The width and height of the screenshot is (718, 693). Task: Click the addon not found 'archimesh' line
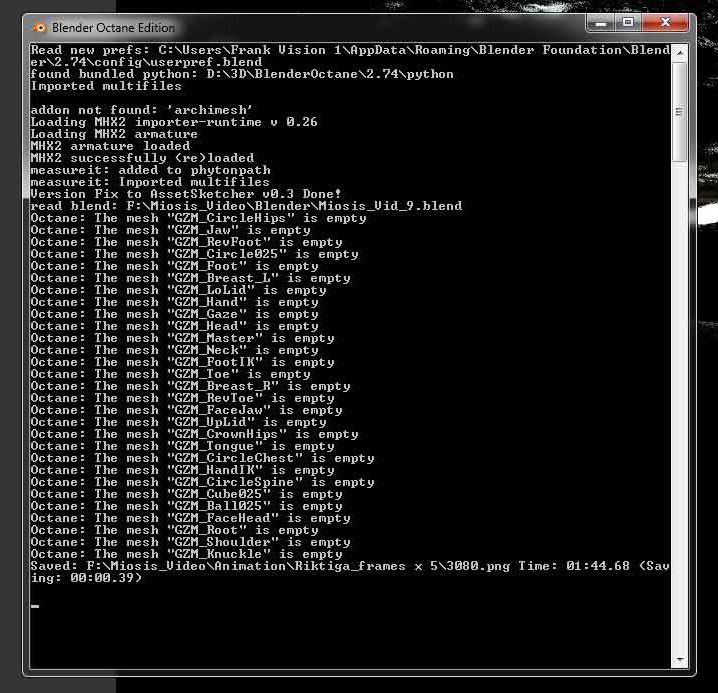pyautogui.click(x=141, y=110)
